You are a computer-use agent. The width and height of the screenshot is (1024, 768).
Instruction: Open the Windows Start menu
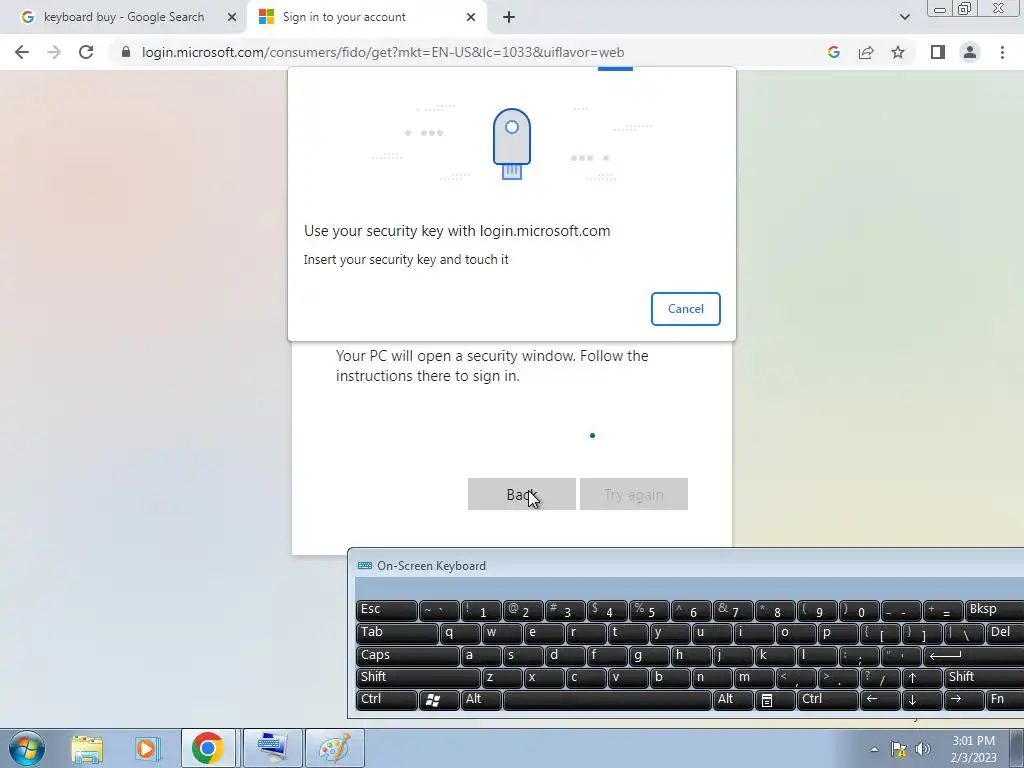(27, 748)
